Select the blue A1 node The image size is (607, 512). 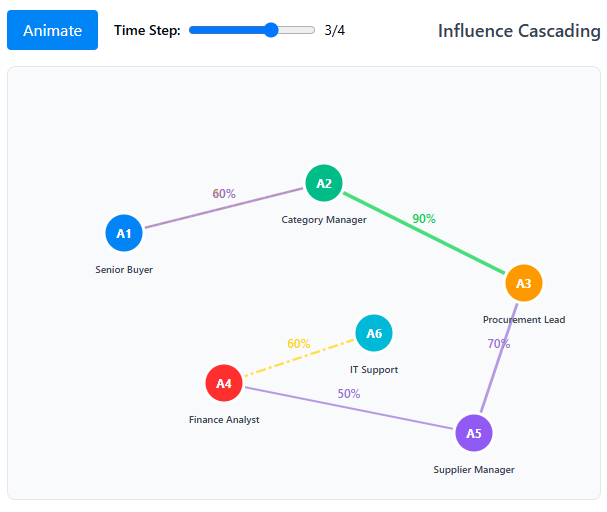click(124, 233)
